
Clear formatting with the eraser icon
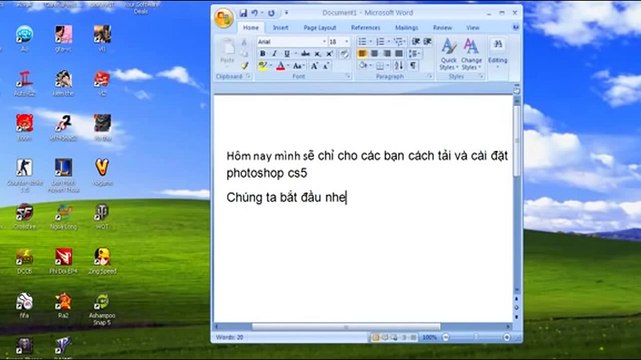pos(344,54)
